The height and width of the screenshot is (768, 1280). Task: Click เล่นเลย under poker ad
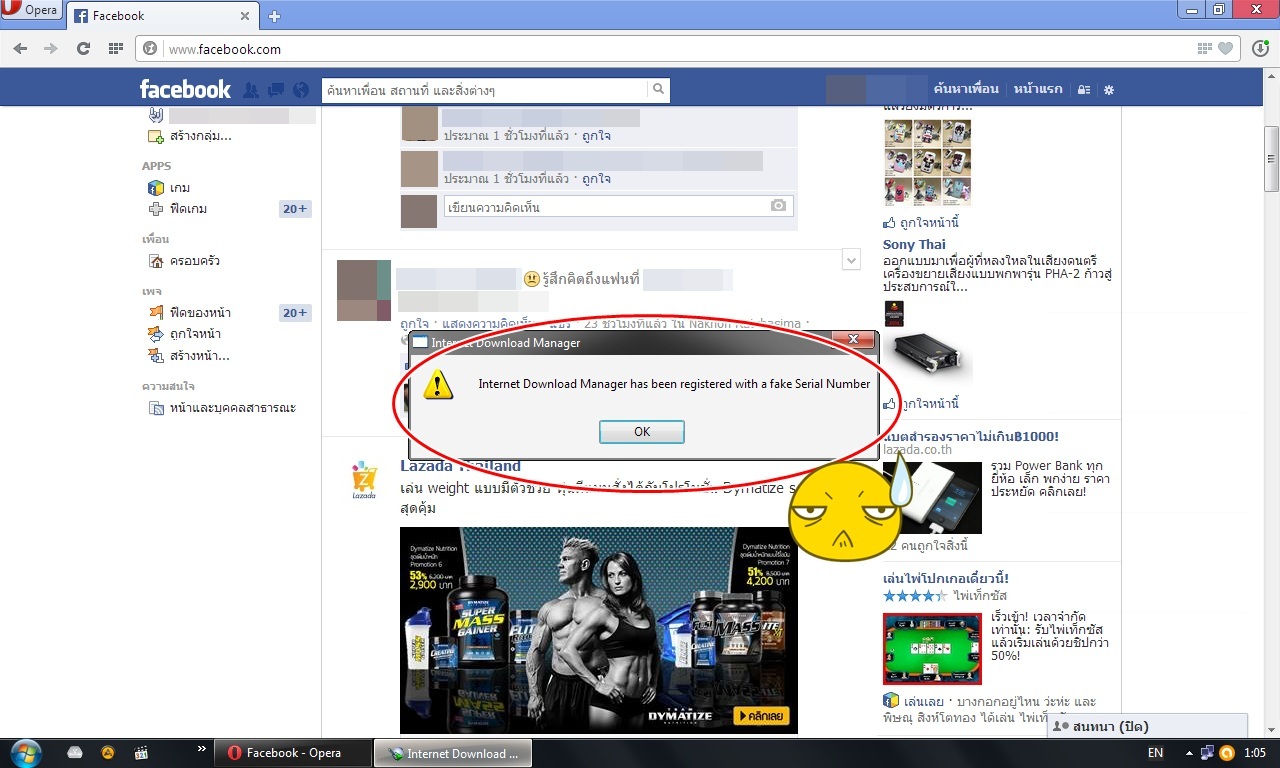tap(924, 701)
